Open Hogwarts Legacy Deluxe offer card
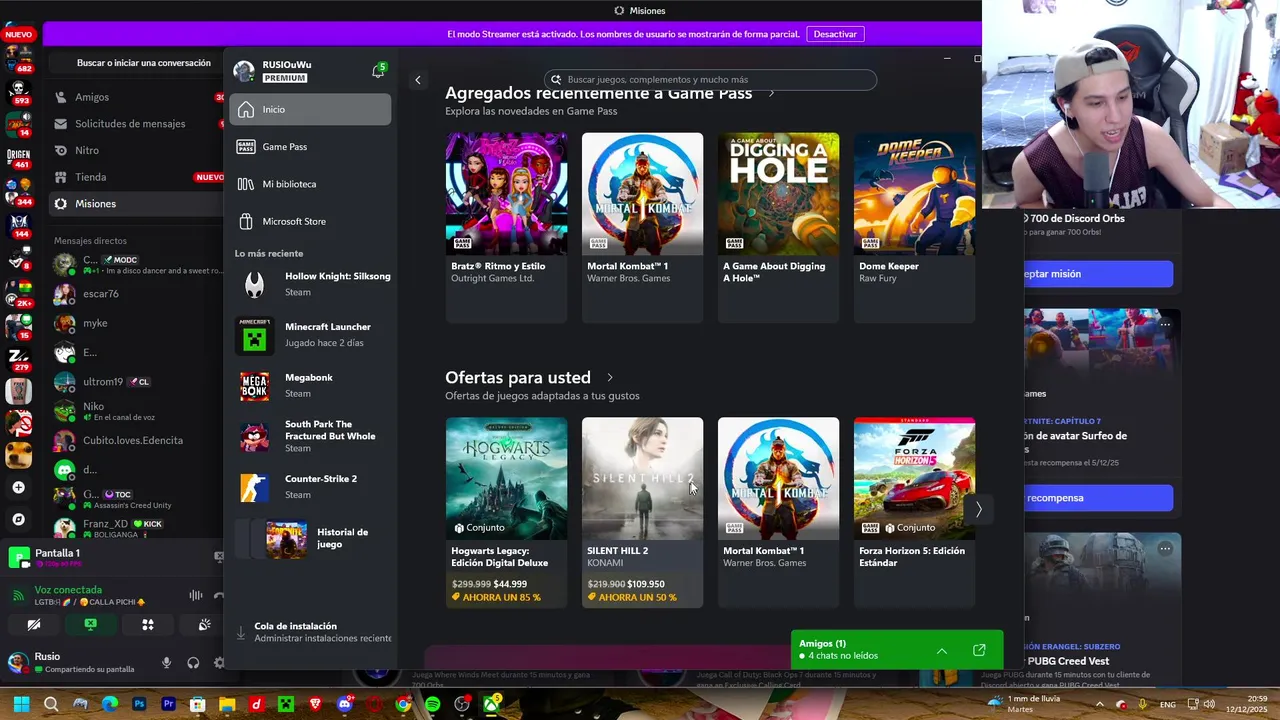The width and height of the screenshot is (1280, 720). (x=506, y=512)
